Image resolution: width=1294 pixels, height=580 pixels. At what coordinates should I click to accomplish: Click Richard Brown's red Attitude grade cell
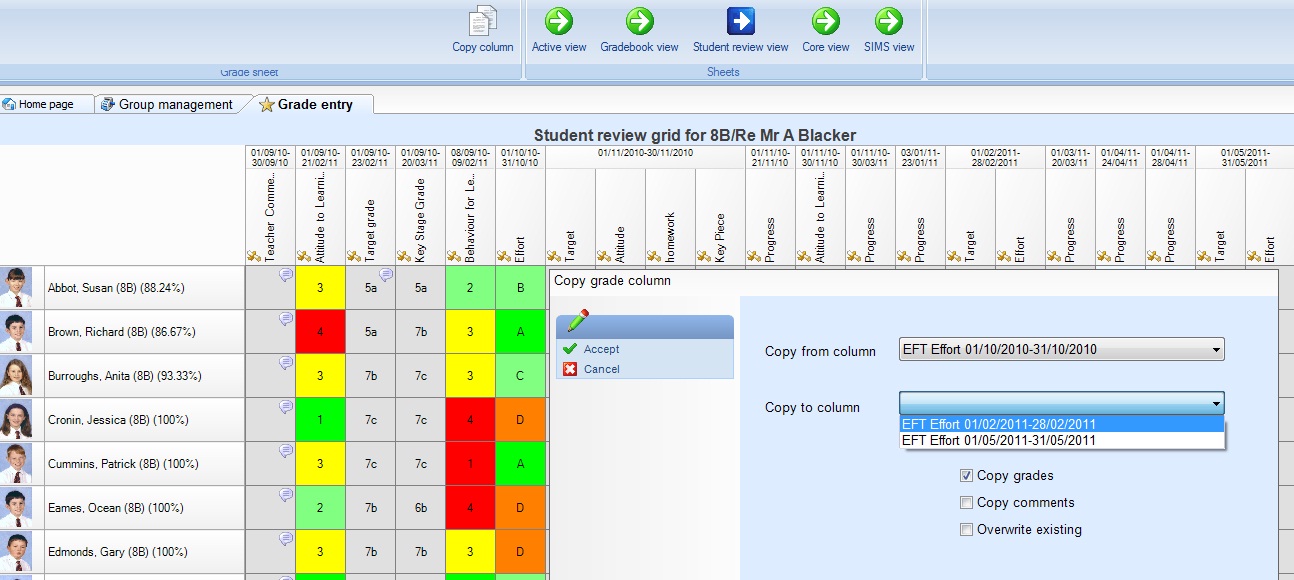pyautogui.click(x=320, y=332)
